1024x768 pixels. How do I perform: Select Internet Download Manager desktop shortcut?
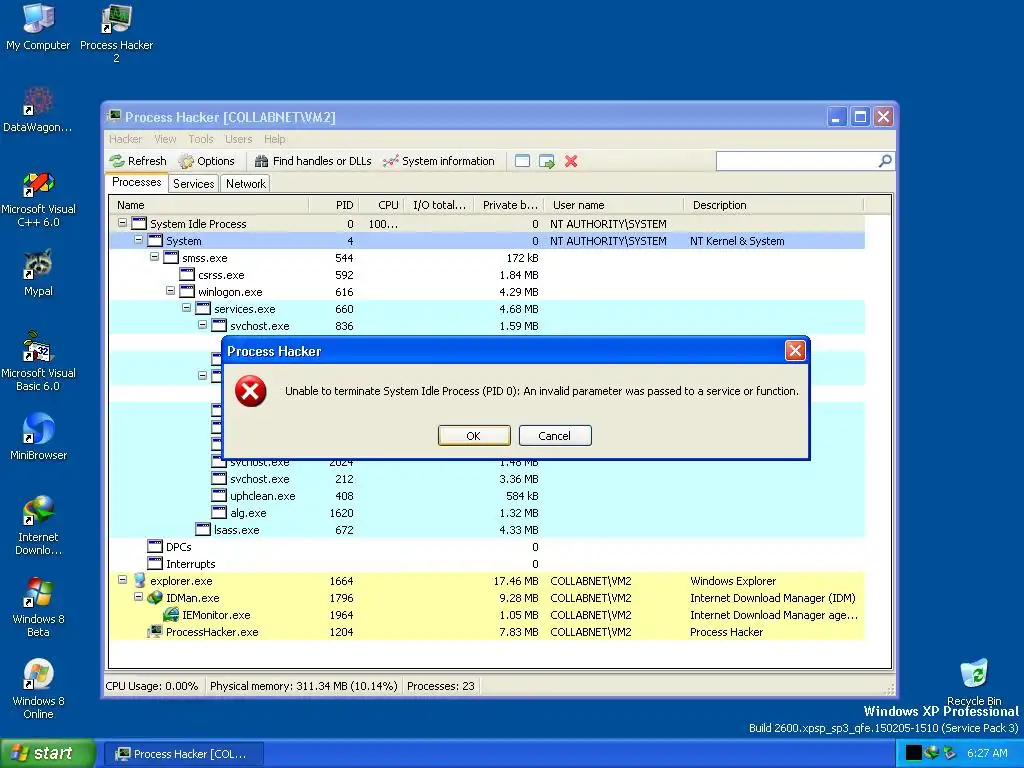(x=38, y=526)
